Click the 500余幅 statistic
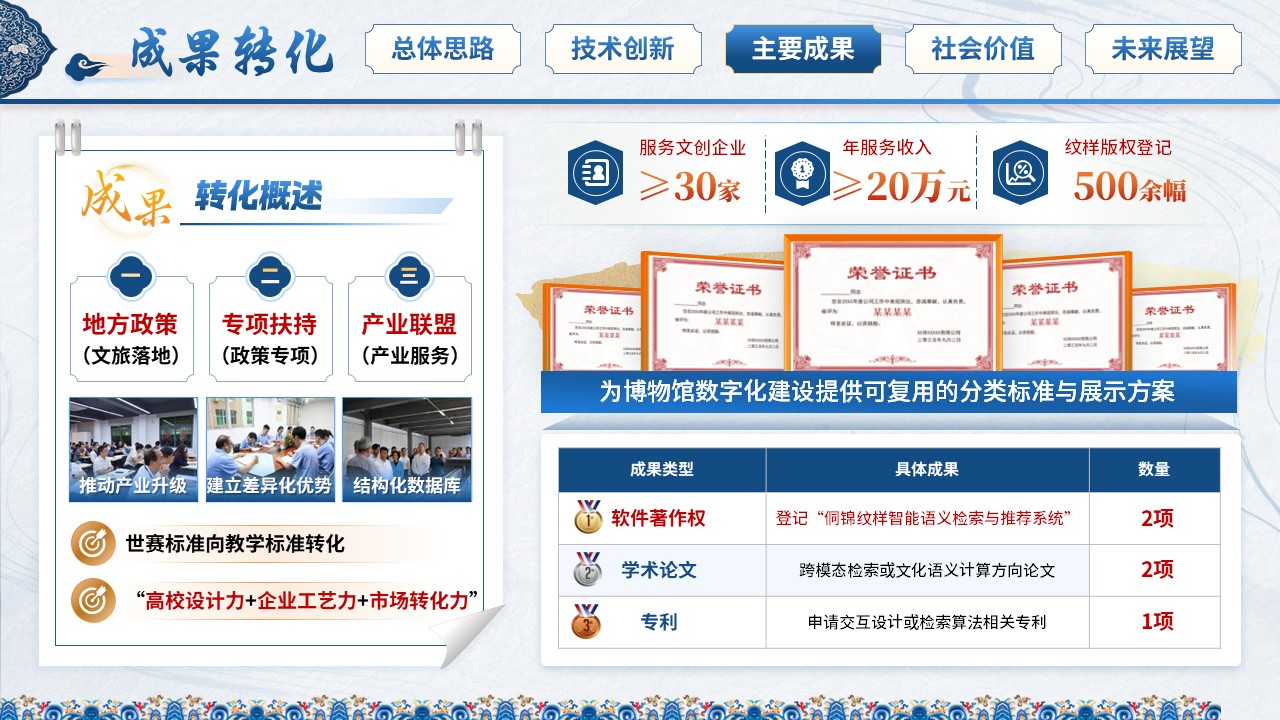The width and height of the screenshot is (1280, 720). tap(1130, 186)
